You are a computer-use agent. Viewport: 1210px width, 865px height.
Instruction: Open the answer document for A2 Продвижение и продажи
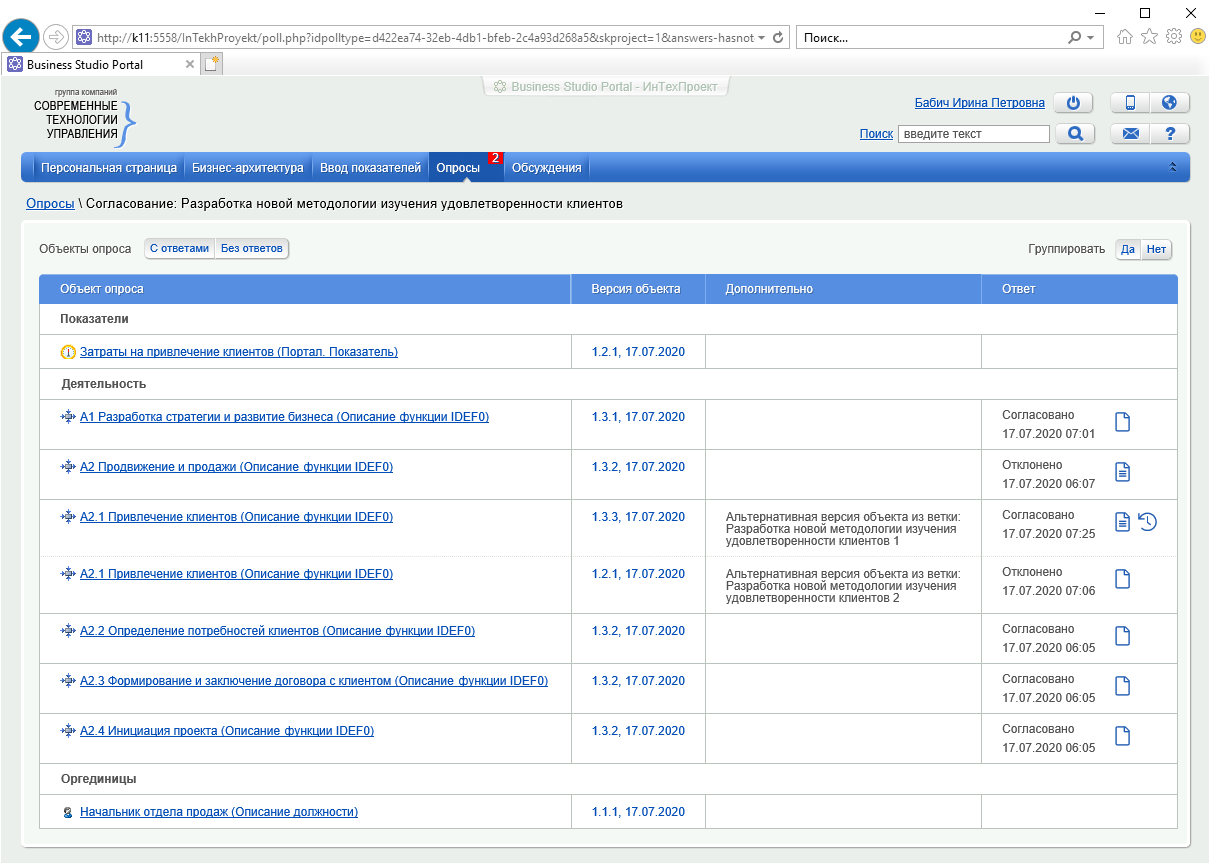click(1123, 472)
